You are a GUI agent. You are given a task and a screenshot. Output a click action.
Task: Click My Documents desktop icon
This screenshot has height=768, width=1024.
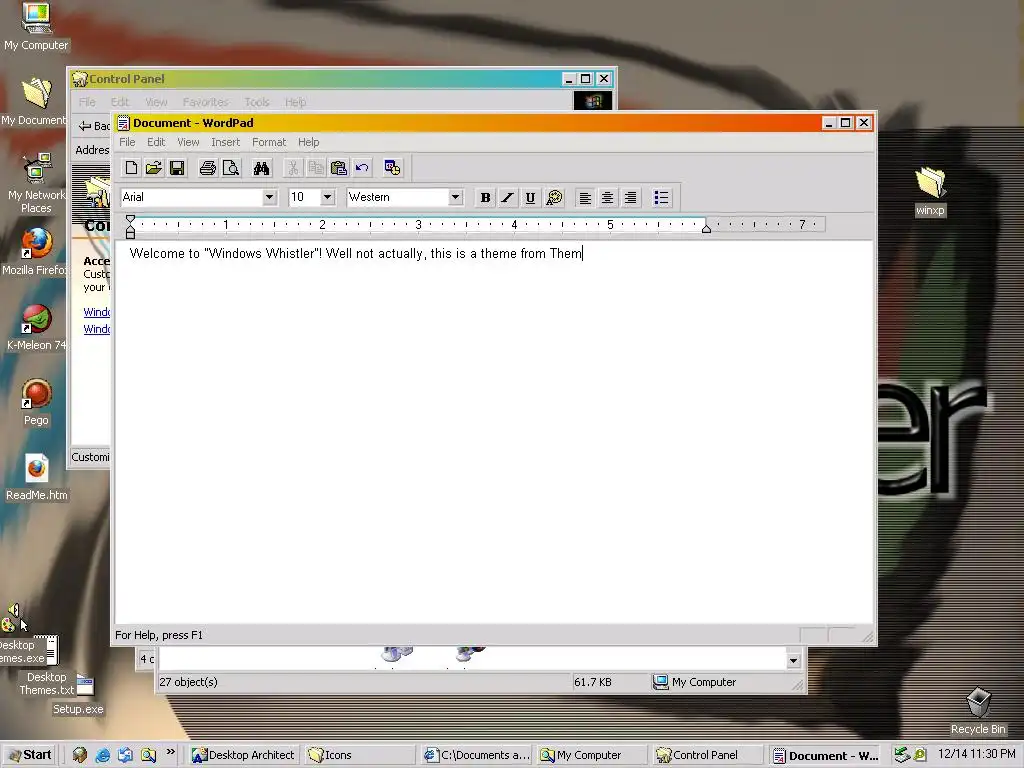[x=34, y=102]
